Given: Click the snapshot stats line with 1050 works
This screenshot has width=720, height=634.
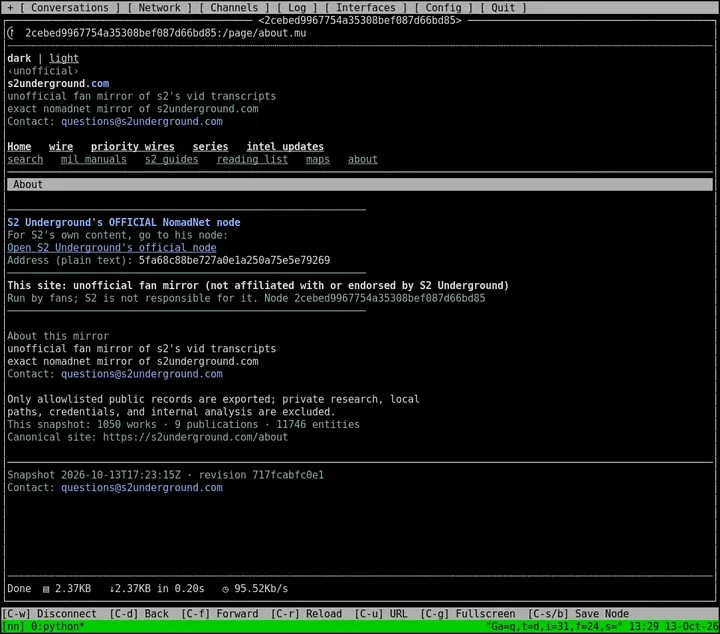Looking at the screenshot, I should [183, 424].
